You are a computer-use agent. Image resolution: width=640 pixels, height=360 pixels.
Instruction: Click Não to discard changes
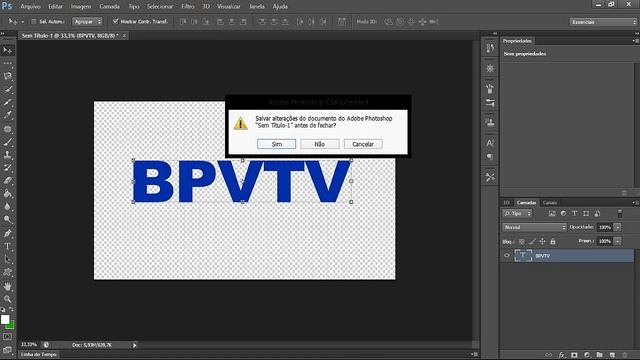click(x=320, y=144)
